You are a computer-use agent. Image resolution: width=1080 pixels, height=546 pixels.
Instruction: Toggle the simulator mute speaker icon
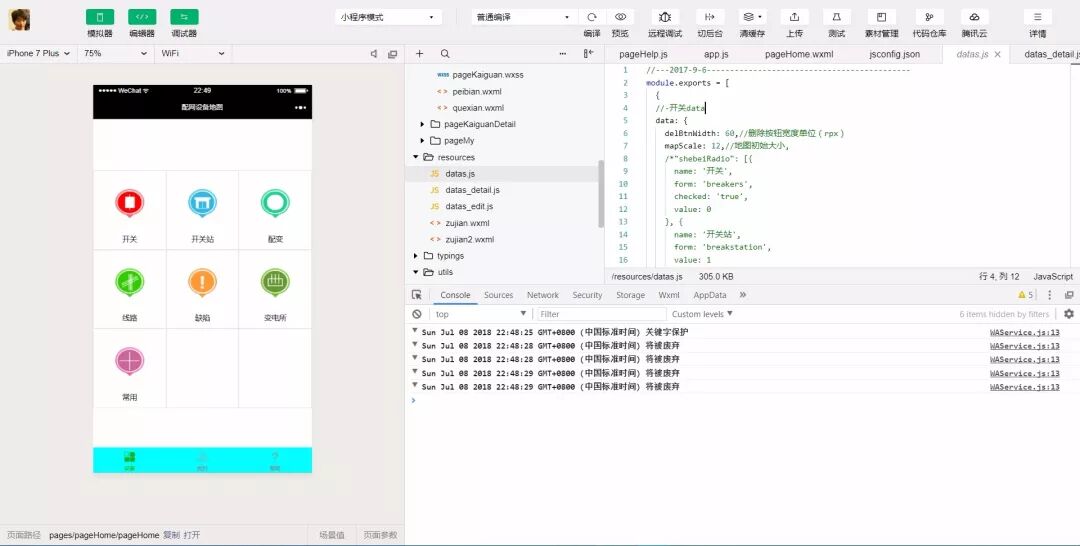click(x=374, y=54)
